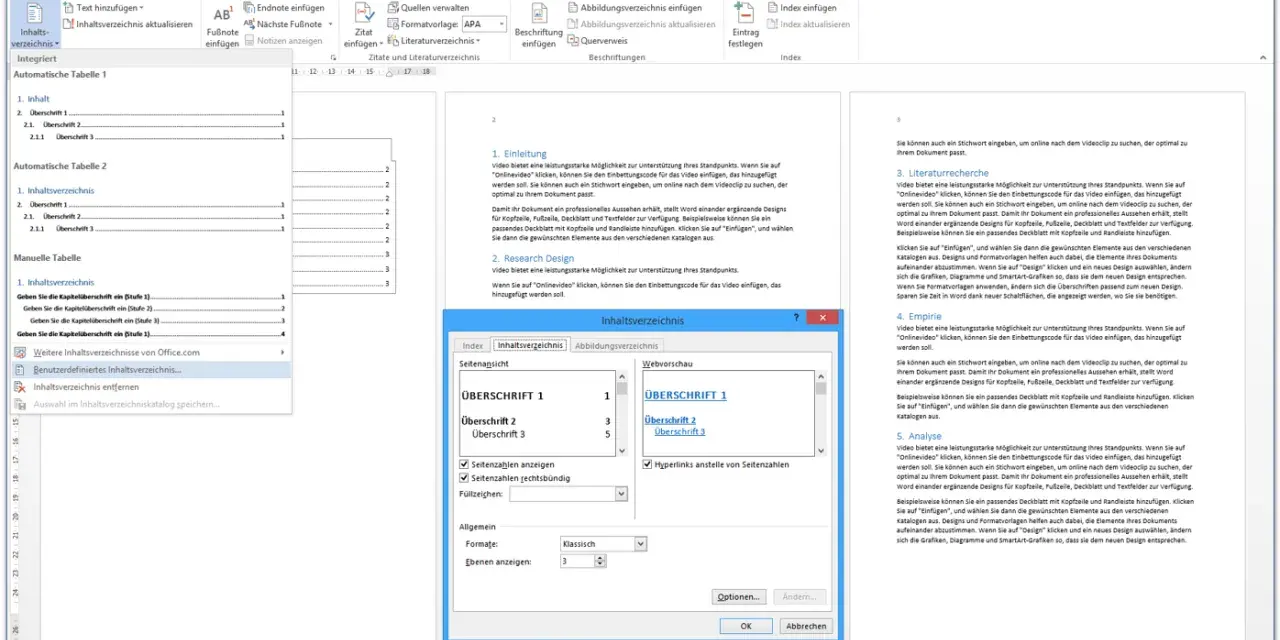Click the Notizen anzeigen icon
This screenshot has width=1280, height=640.
coord(249,41)
